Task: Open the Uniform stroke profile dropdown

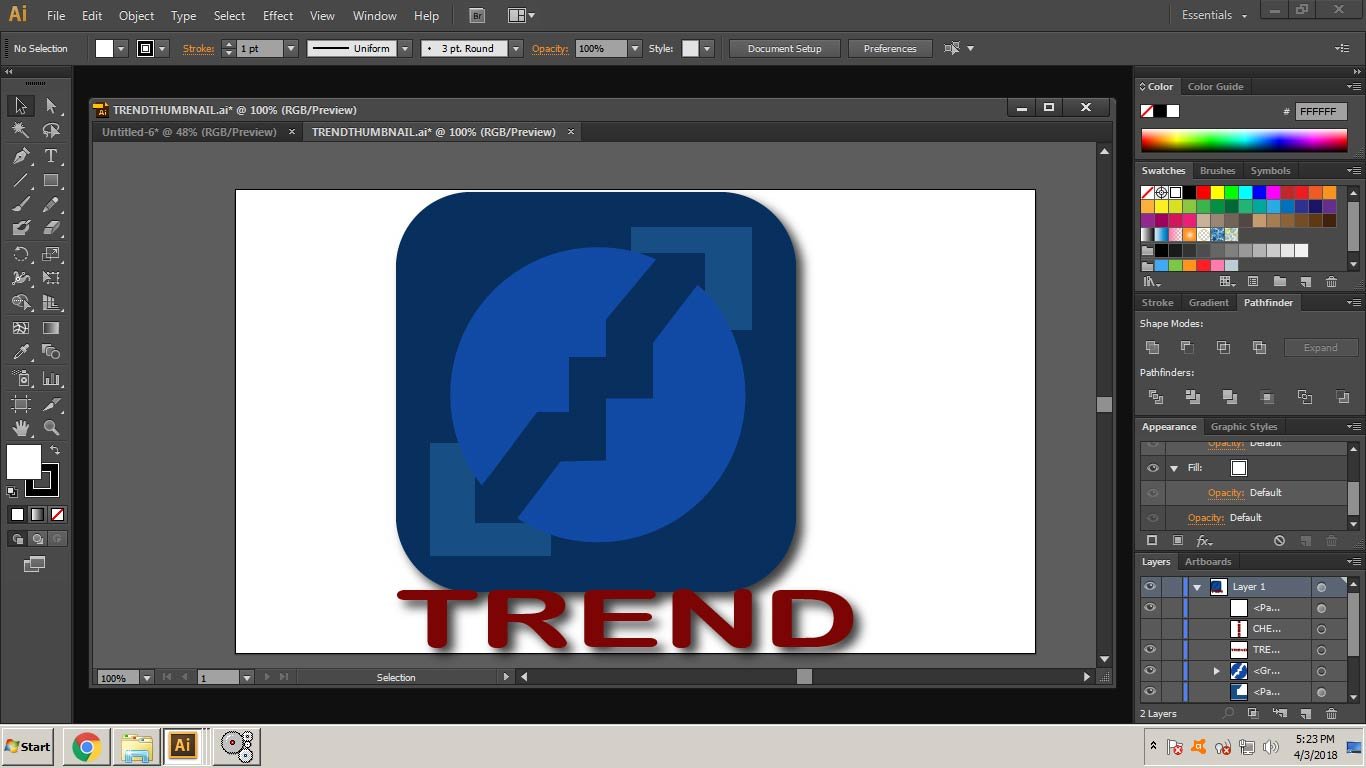Action: click(x=405, y=48)
